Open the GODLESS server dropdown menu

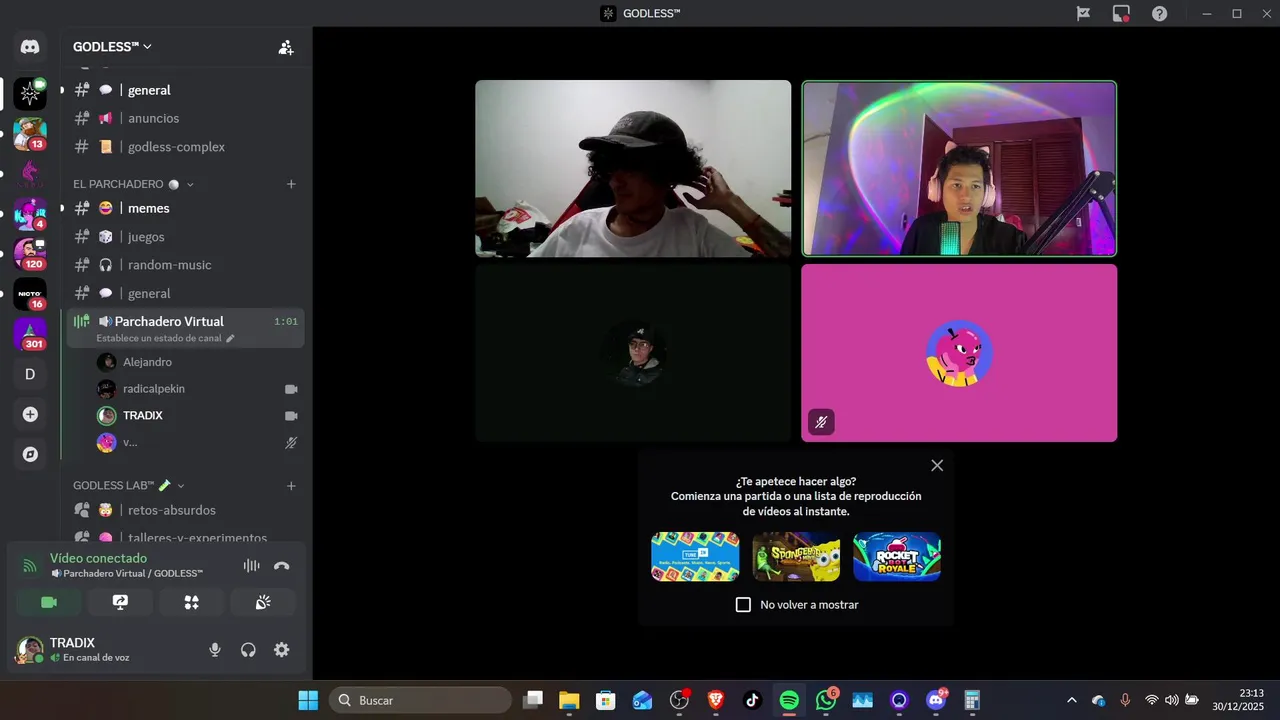(x=112, y=47)
